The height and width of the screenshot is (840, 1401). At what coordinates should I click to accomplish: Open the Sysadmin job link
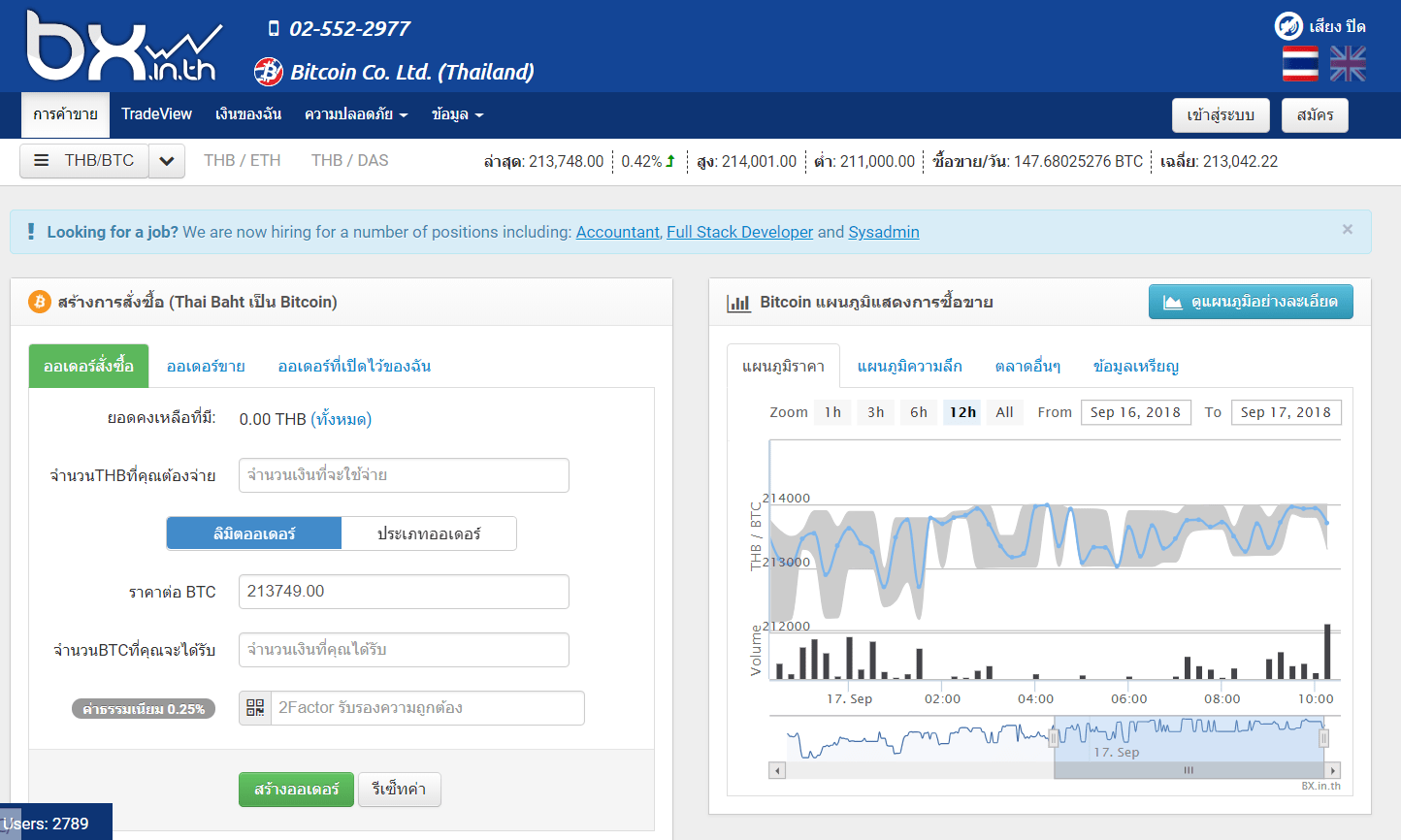[x=884, y=232]
